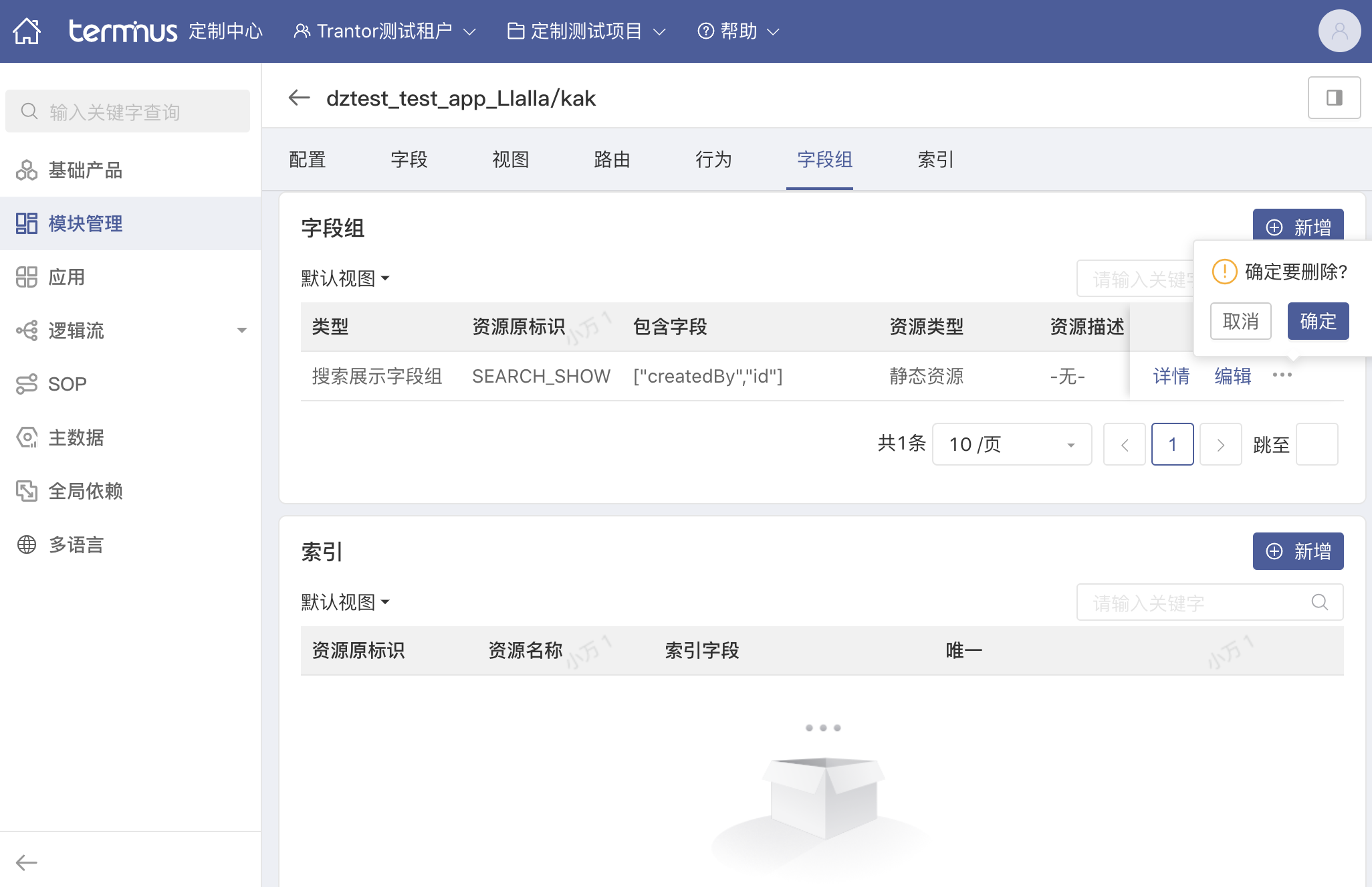Screen dimensions: 1372x887
Task: Click the termius 定制中心 logo
Action: coord(166,31)
